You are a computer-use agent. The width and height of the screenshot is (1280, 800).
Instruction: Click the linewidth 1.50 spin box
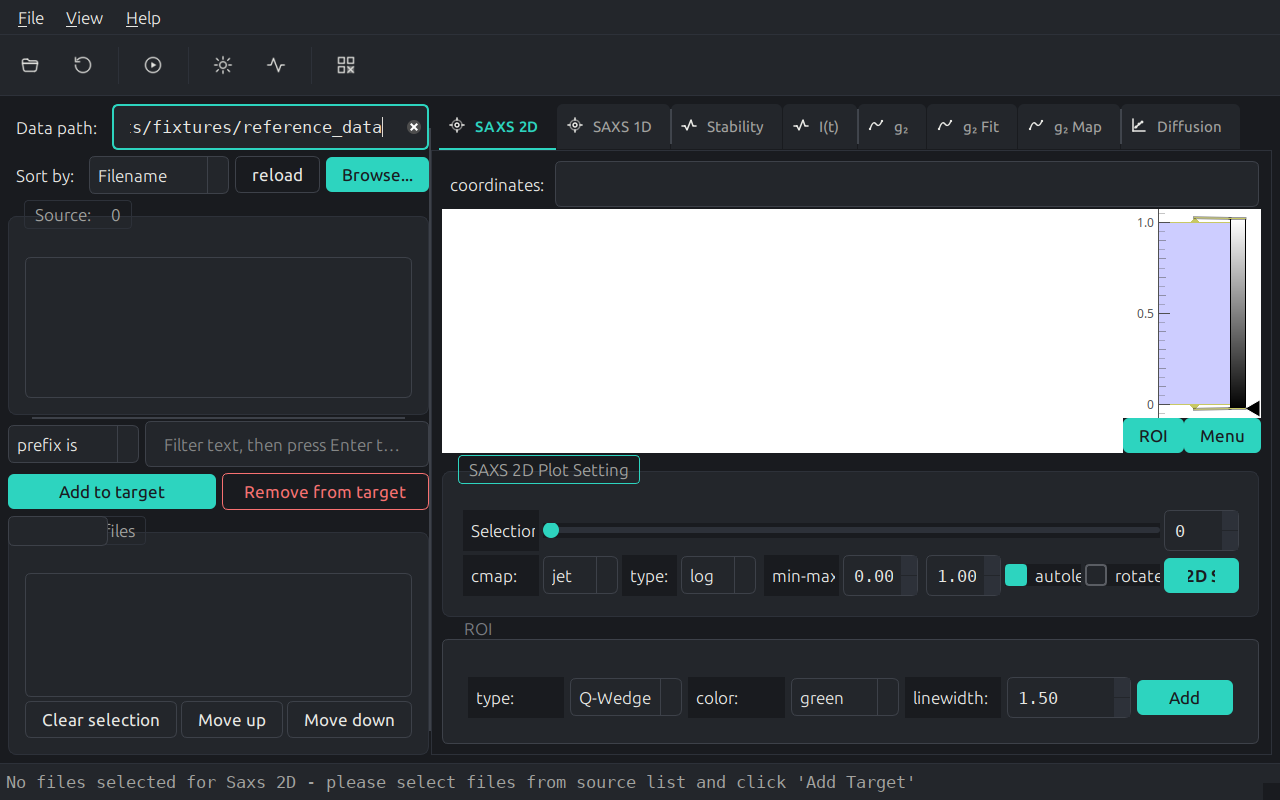(1068, 698)
